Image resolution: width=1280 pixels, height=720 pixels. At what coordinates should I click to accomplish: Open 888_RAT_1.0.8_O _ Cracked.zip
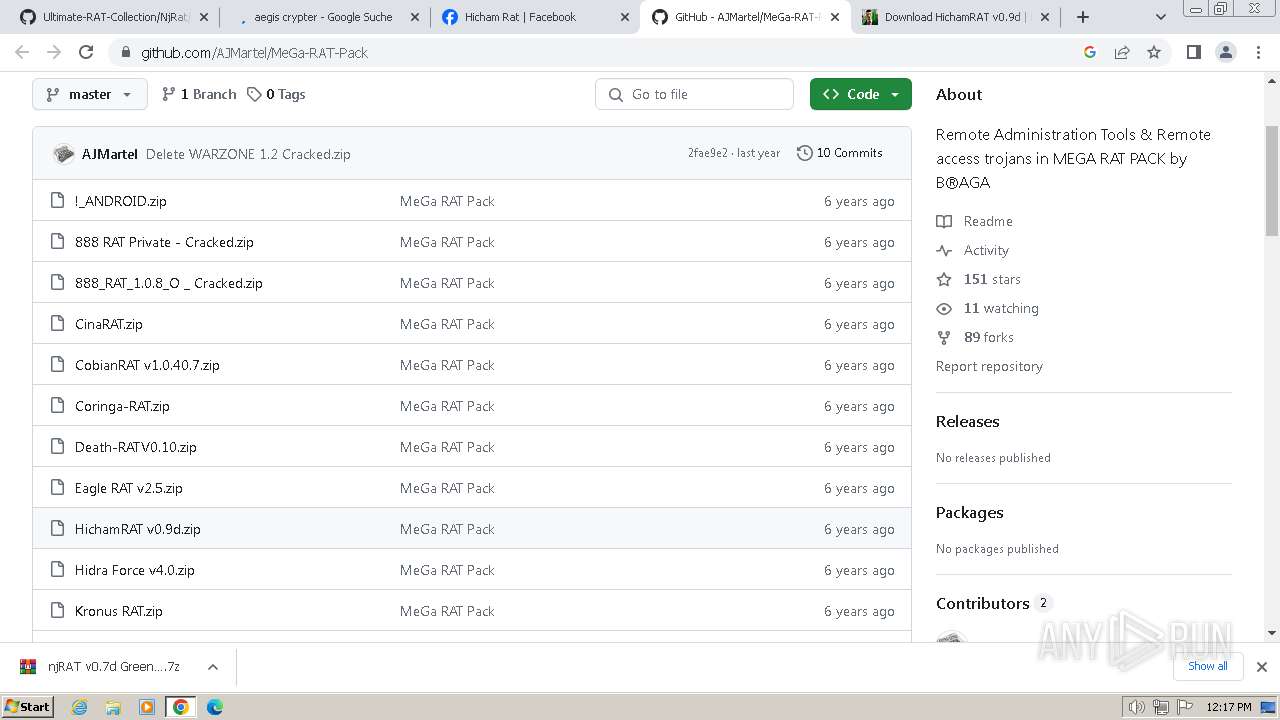coord(169,283)
